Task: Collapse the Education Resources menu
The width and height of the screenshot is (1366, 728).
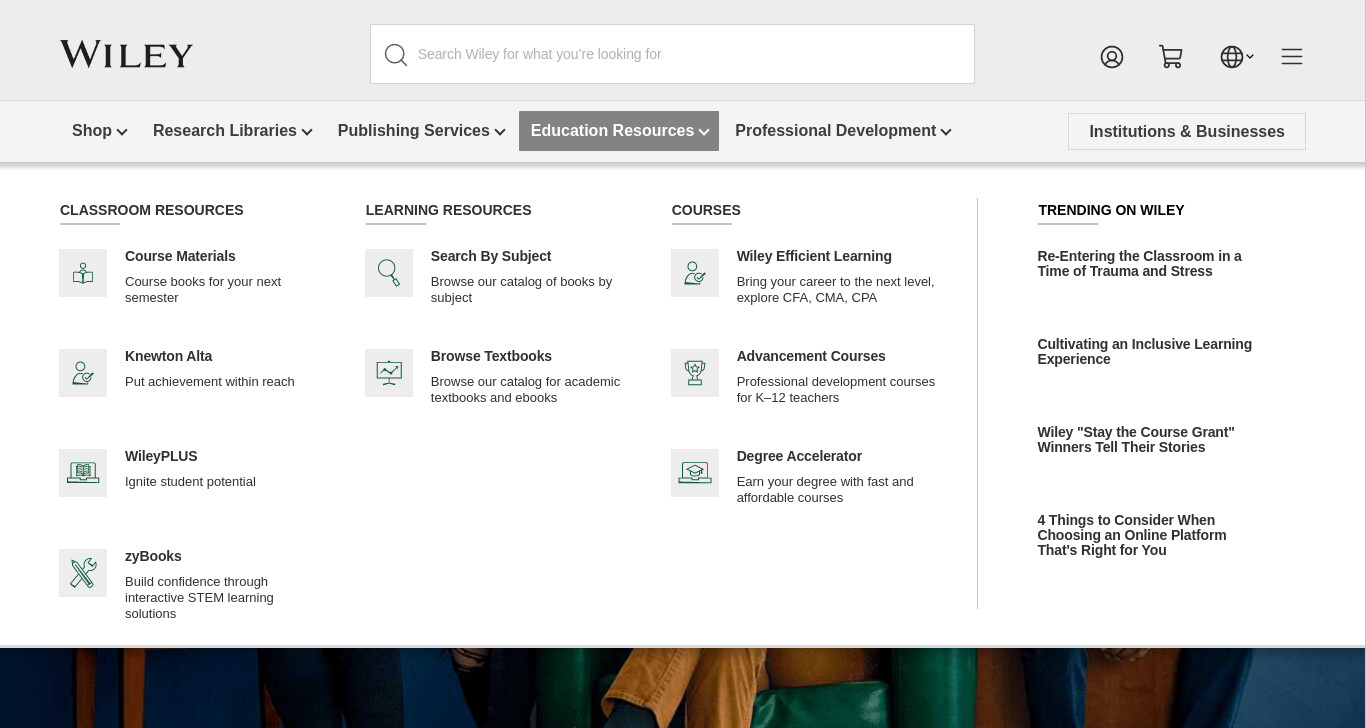Action: (x=619, y=131)
